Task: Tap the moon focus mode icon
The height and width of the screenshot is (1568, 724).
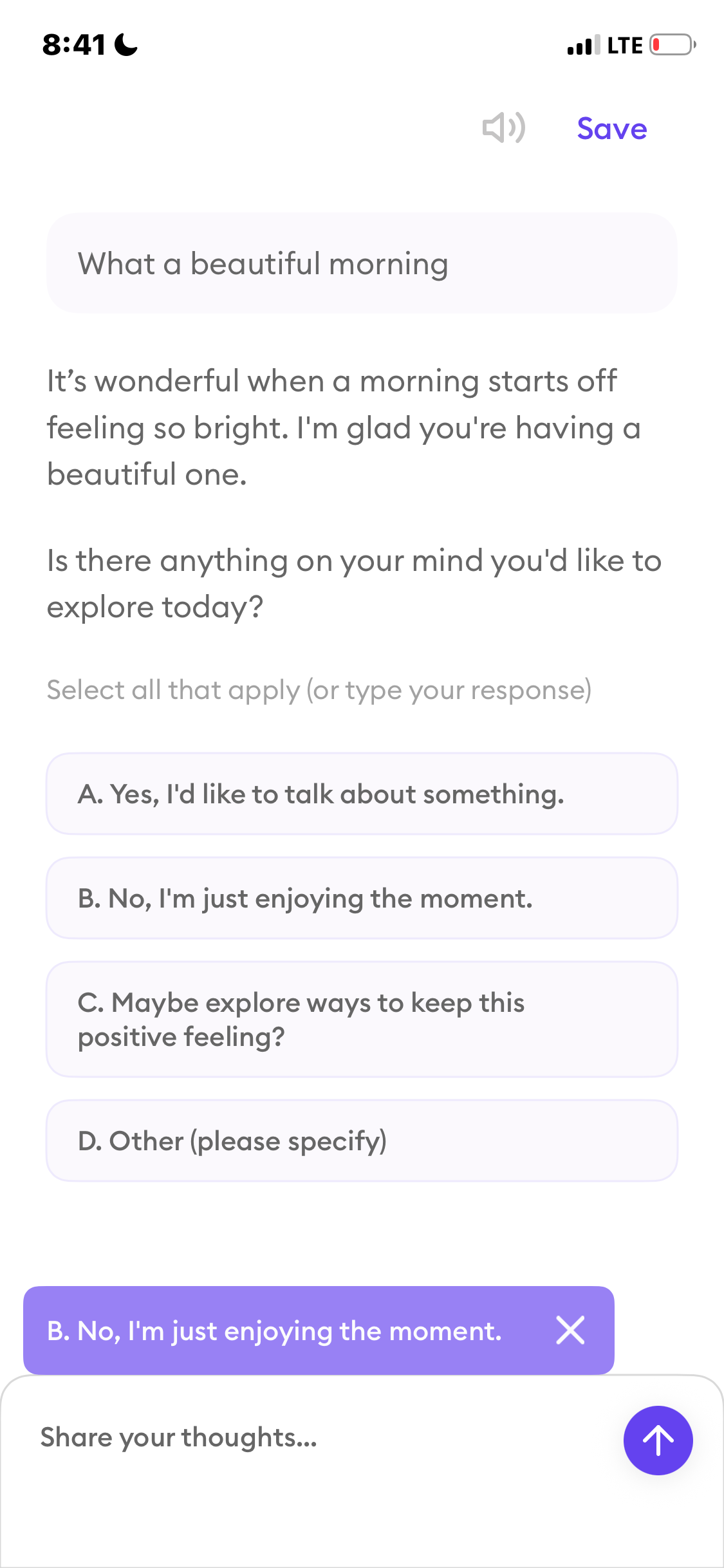Action: 126,45
